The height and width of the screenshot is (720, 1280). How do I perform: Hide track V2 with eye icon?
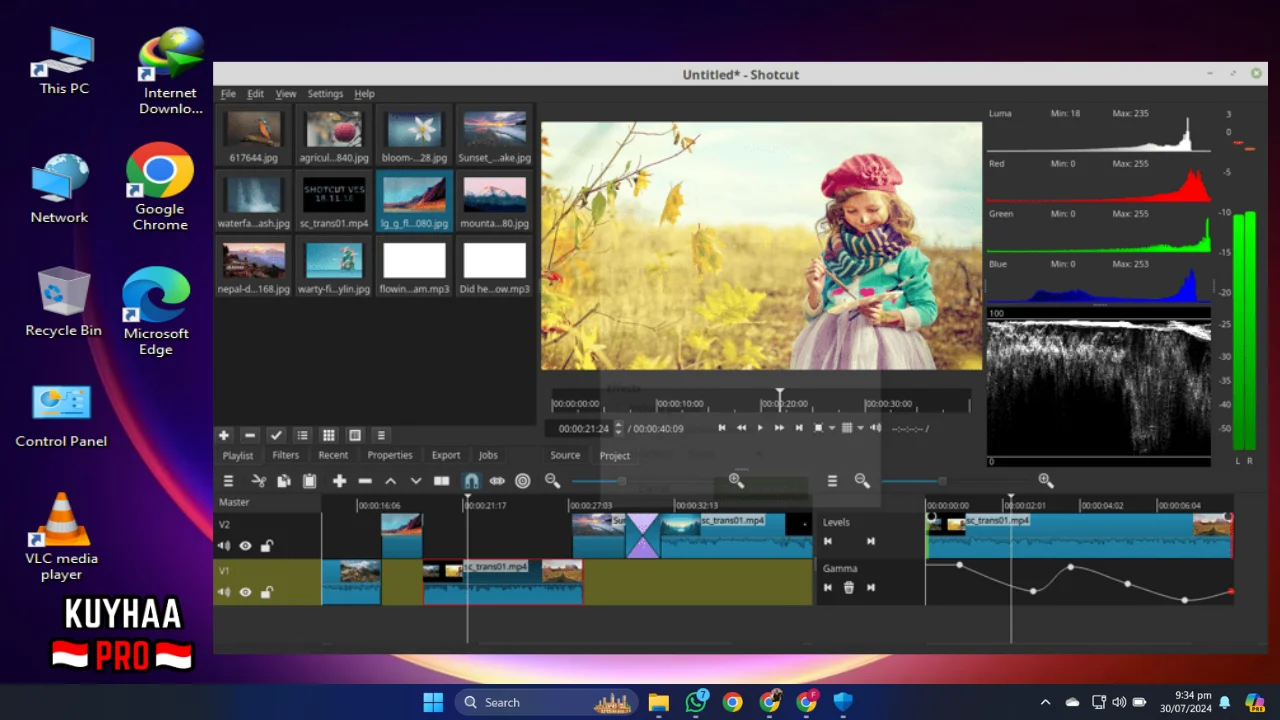(245, 546)
